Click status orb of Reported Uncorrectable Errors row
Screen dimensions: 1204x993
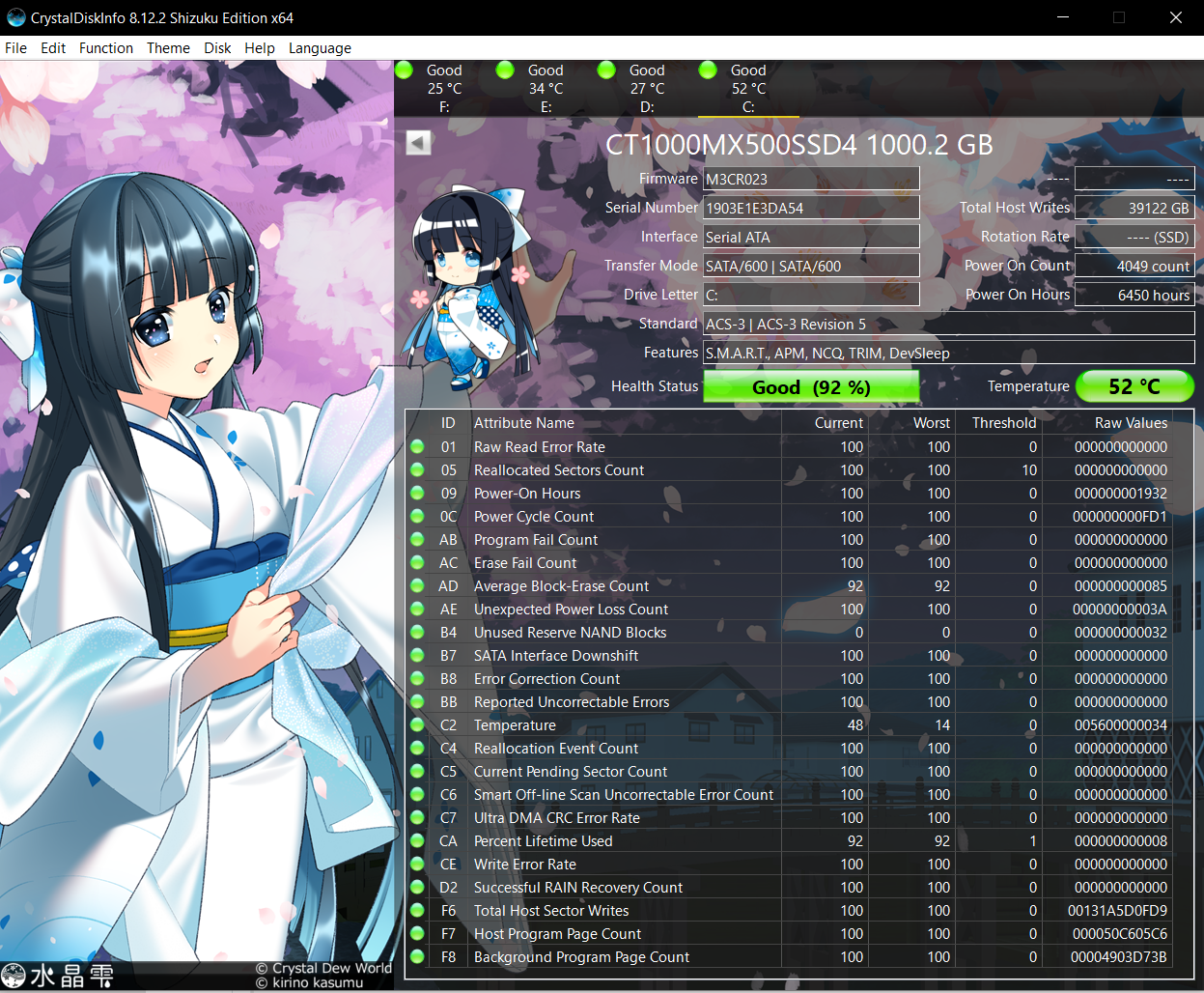tap(417, 701)
